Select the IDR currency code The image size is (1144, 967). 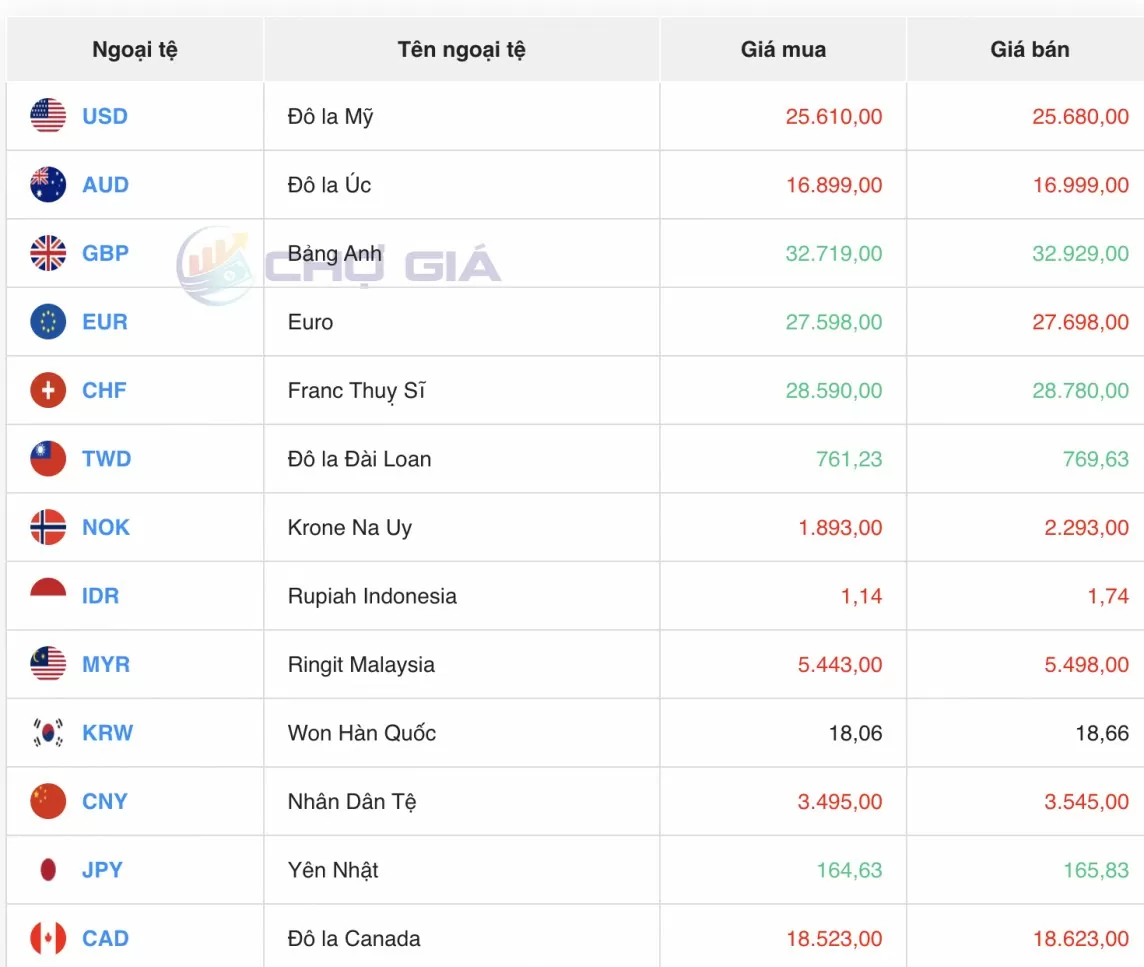(x=100, y=596)
